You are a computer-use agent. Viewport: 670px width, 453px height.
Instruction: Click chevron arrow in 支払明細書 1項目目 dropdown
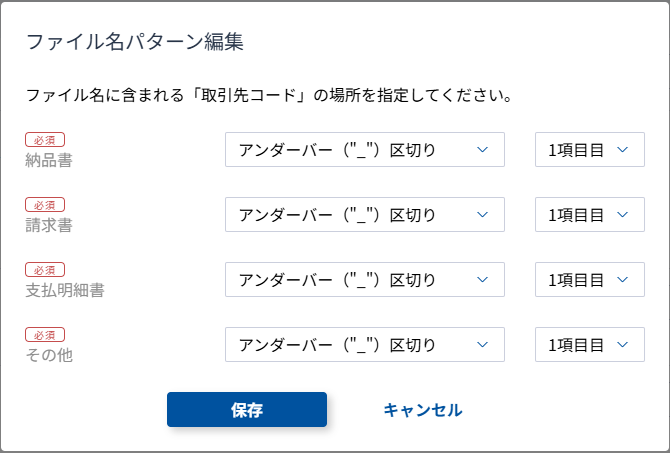click(623, 280)
